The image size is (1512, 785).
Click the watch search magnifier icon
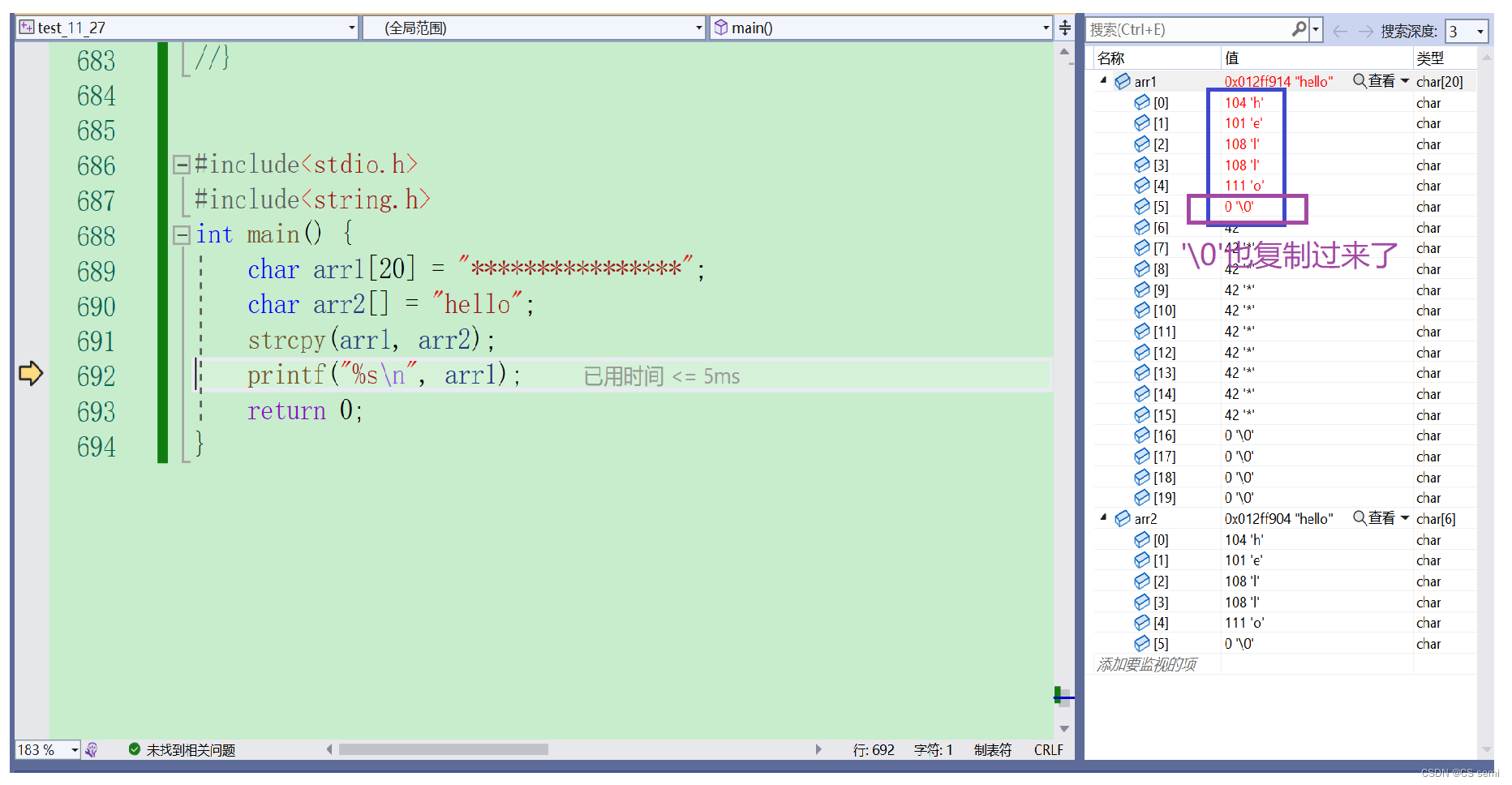1299,30
